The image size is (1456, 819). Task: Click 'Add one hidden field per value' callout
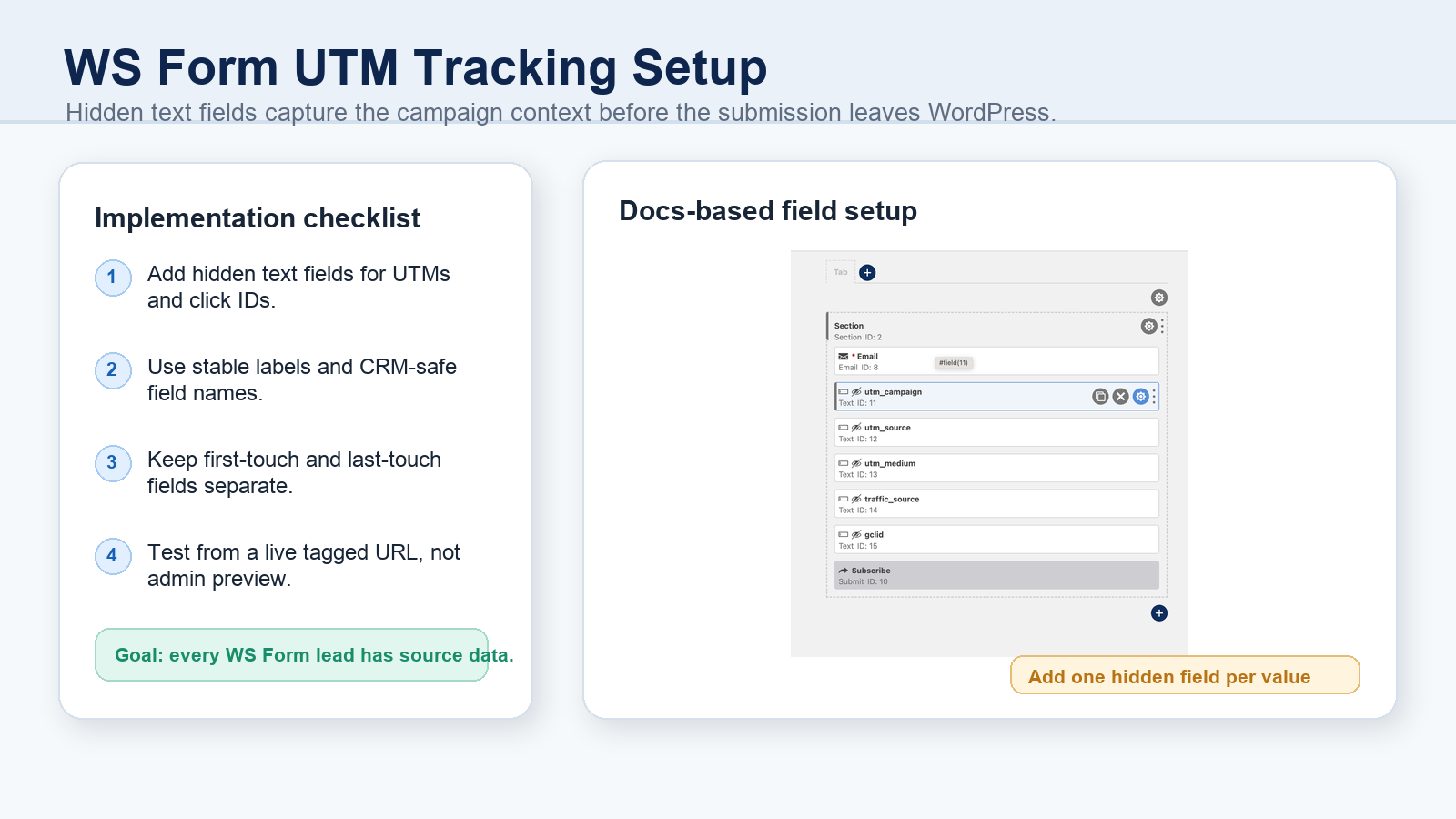coord(1185,675)
